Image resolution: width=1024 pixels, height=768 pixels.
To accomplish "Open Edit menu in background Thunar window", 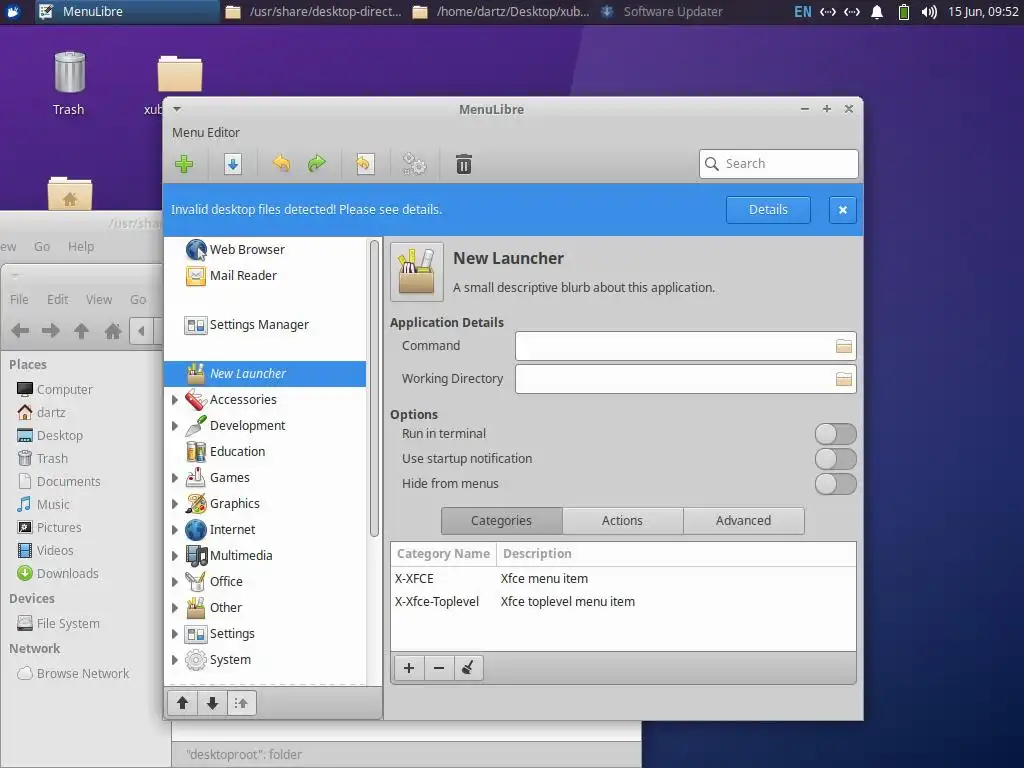I will [x=57, y=300].
